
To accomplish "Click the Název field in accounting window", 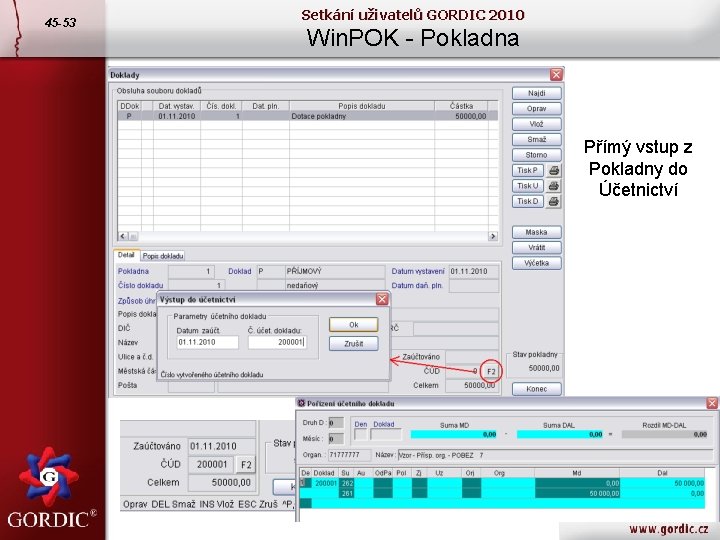I will (556, 456).
